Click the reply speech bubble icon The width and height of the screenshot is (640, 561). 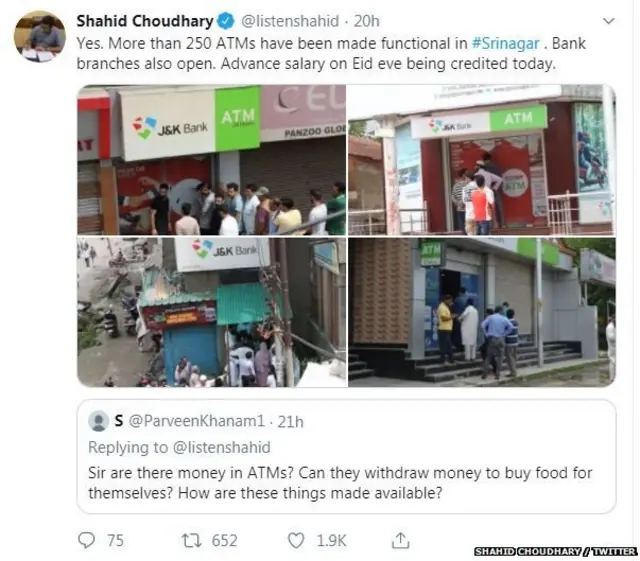point(86,540)
